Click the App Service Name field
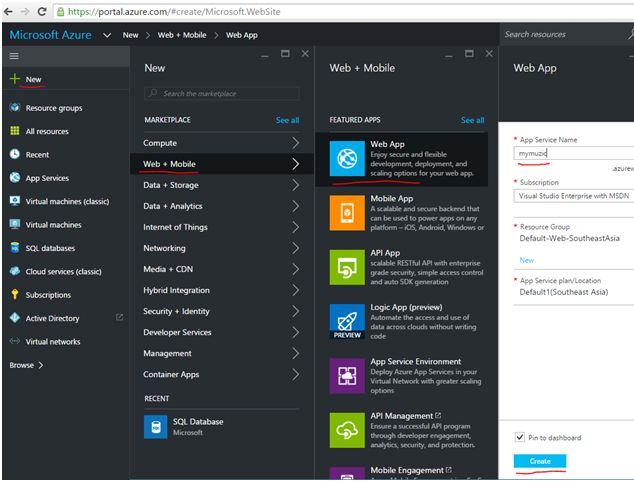Screen dimensions: 634x482 pos(574,153)
